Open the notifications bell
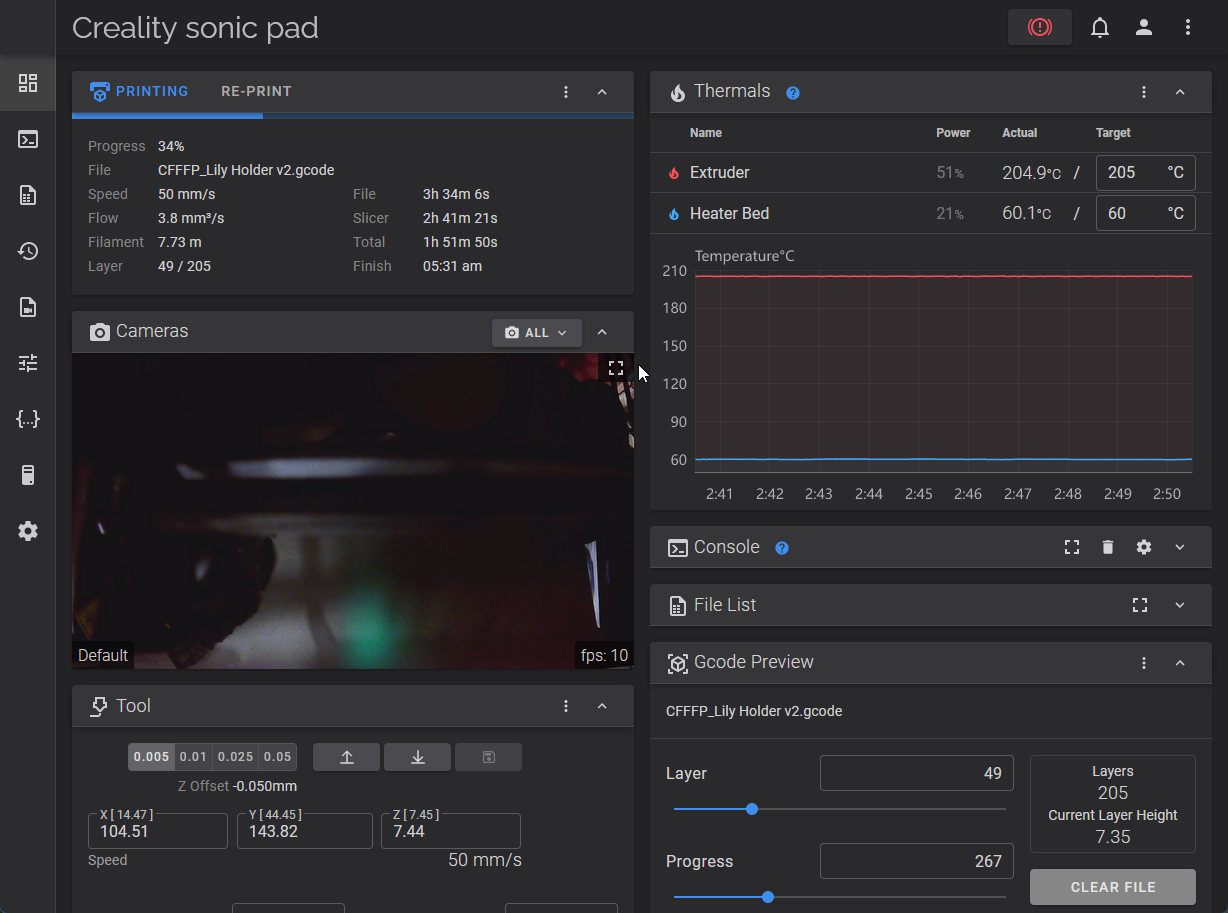 click(x=1100, y=27)
